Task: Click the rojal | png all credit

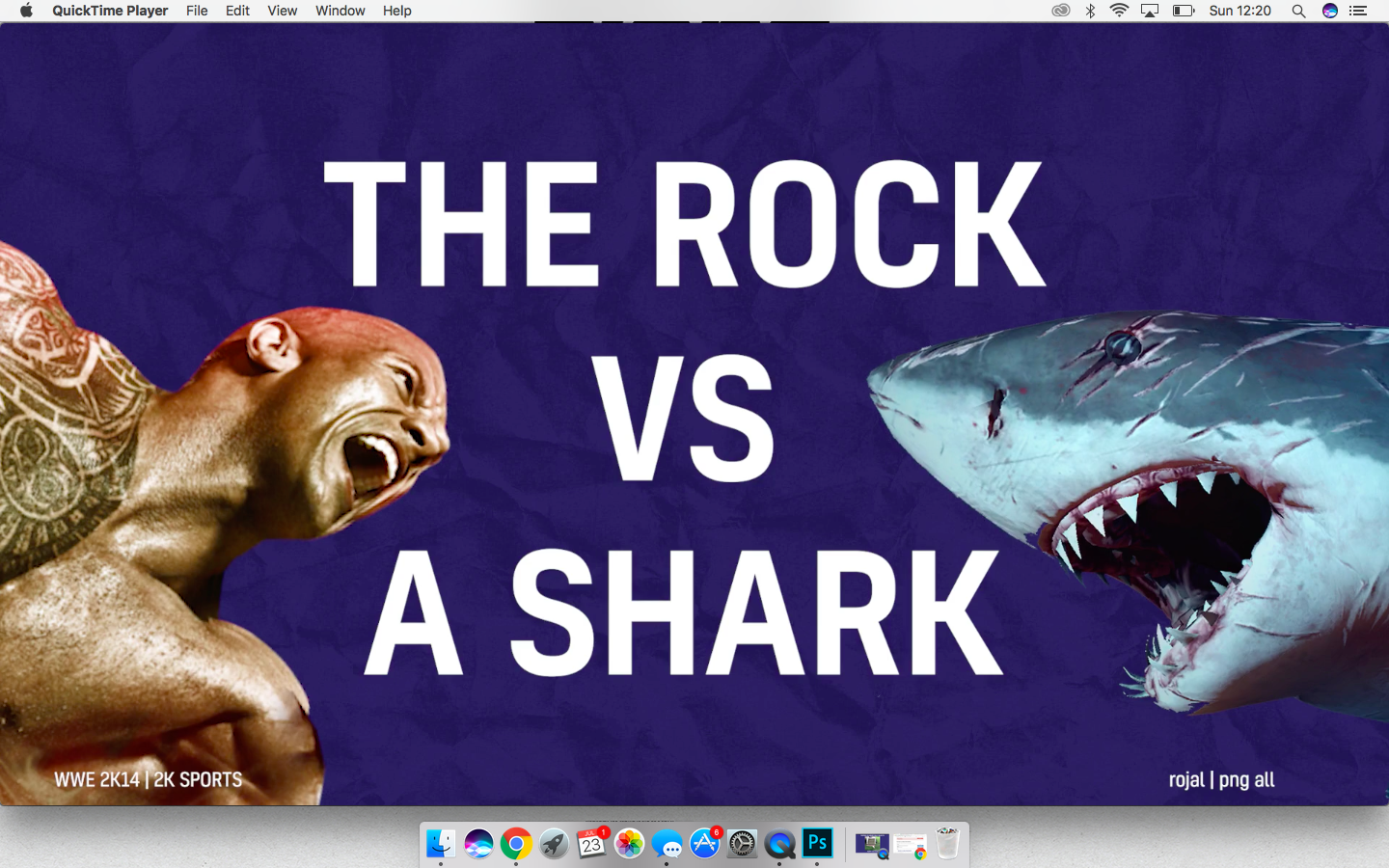Action: pos(1221,779)
